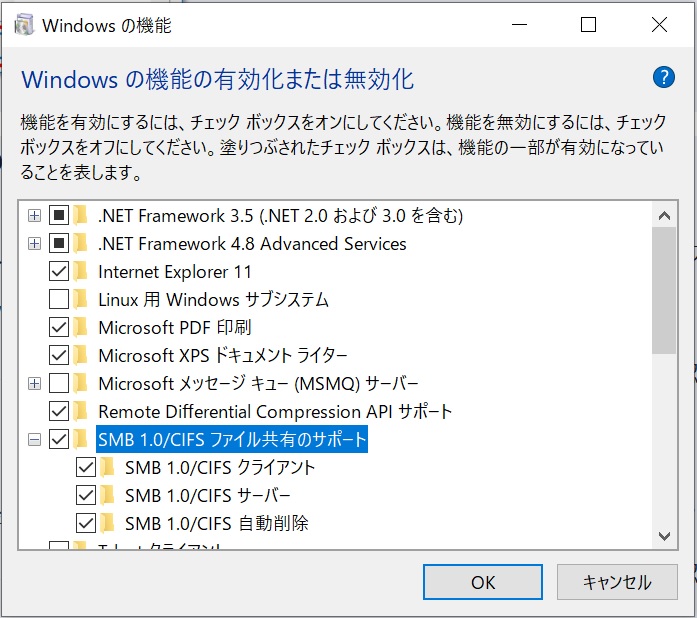The height and width of the screenshot is (618, 697).
Task: Click the Windows Features title bar icon
Action: pos(24,25)
